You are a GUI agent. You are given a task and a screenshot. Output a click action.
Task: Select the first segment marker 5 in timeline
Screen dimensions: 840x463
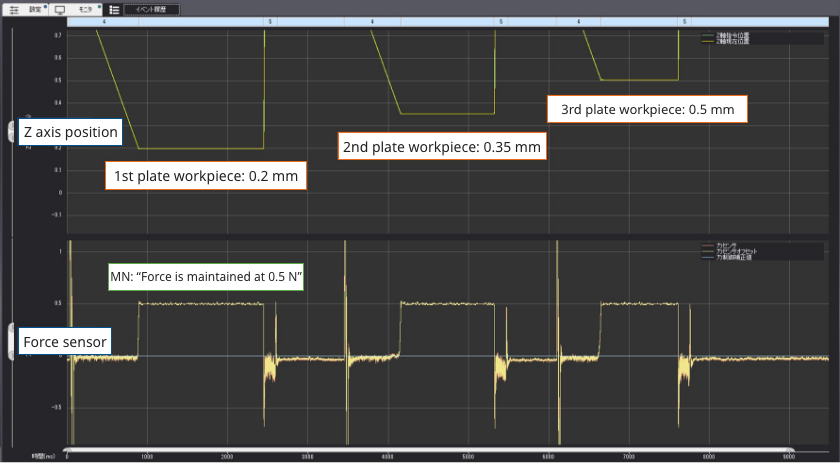tap(269, 21)
